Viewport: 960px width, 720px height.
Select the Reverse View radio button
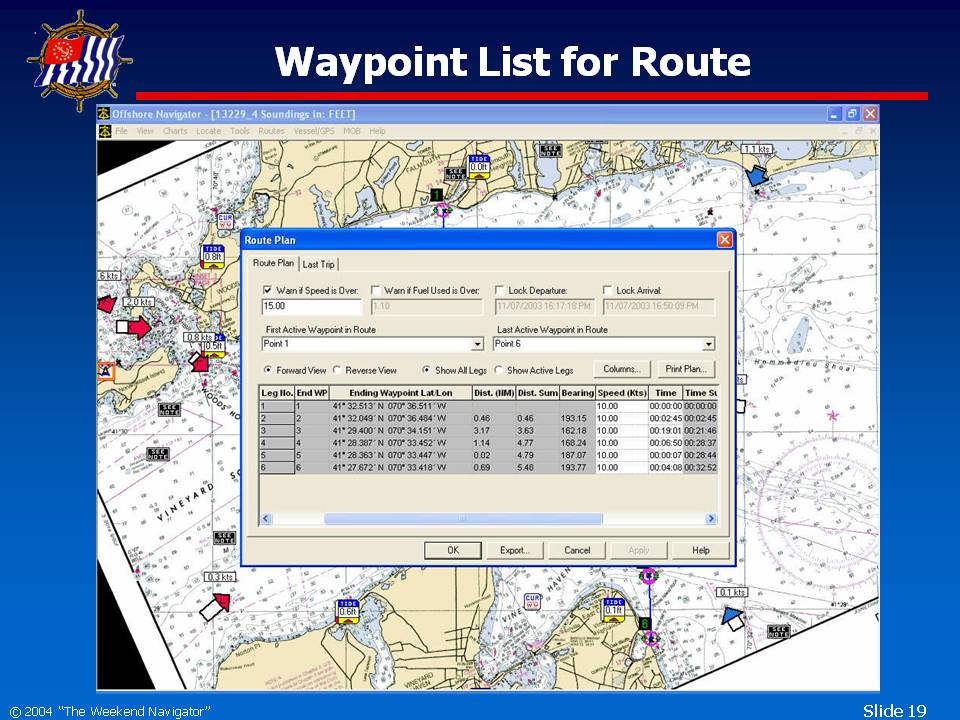click(337, 370)
